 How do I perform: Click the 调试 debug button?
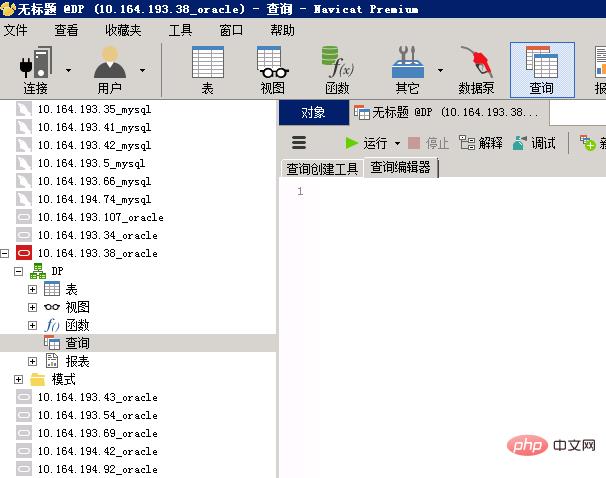535,143
